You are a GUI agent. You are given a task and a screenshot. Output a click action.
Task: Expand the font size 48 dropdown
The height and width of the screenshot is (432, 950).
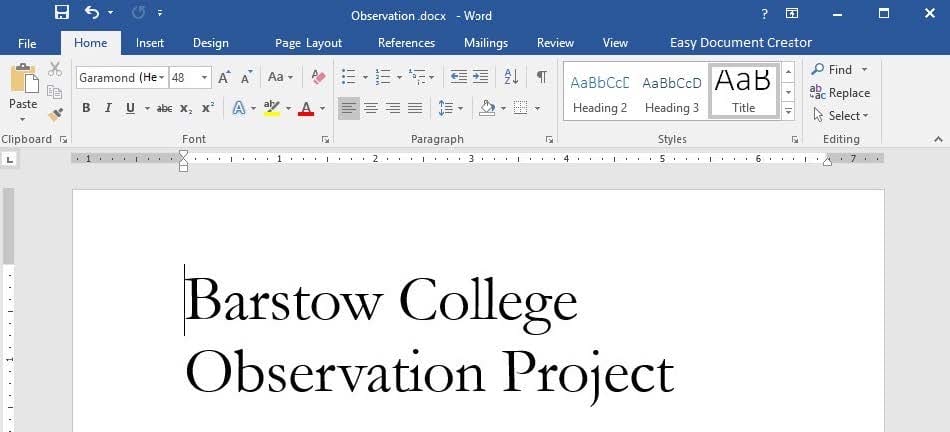point(204,77)
